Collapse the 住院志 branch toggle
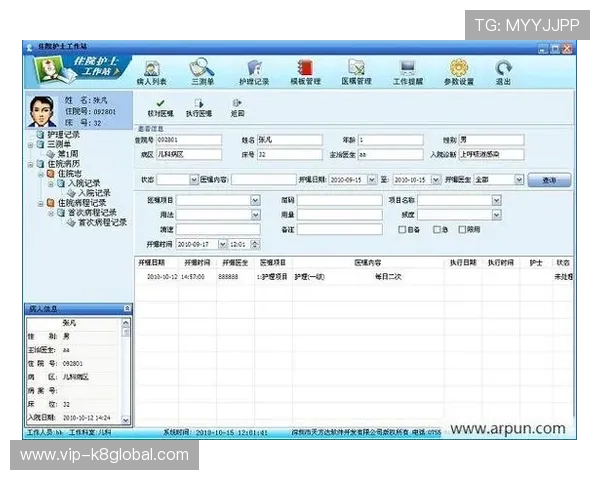 pyautogui.click(x=41, y=174)
